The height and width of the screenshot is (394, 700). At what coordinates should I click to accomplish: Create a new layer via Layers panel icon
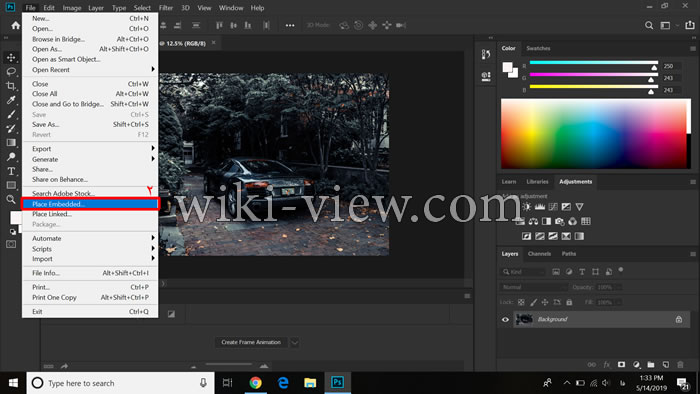click(666, 365)
